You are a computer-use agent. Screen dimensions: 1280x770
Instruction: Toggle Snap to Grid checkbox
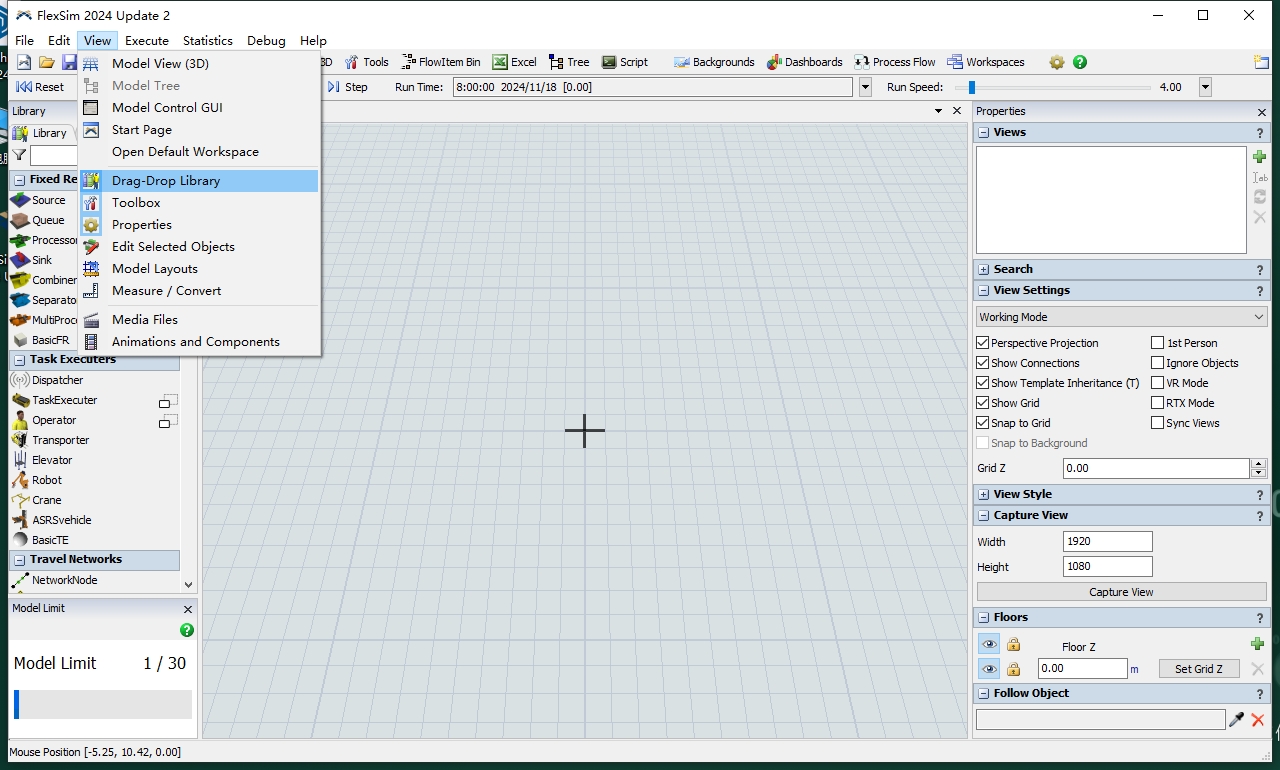click(983, 423)
